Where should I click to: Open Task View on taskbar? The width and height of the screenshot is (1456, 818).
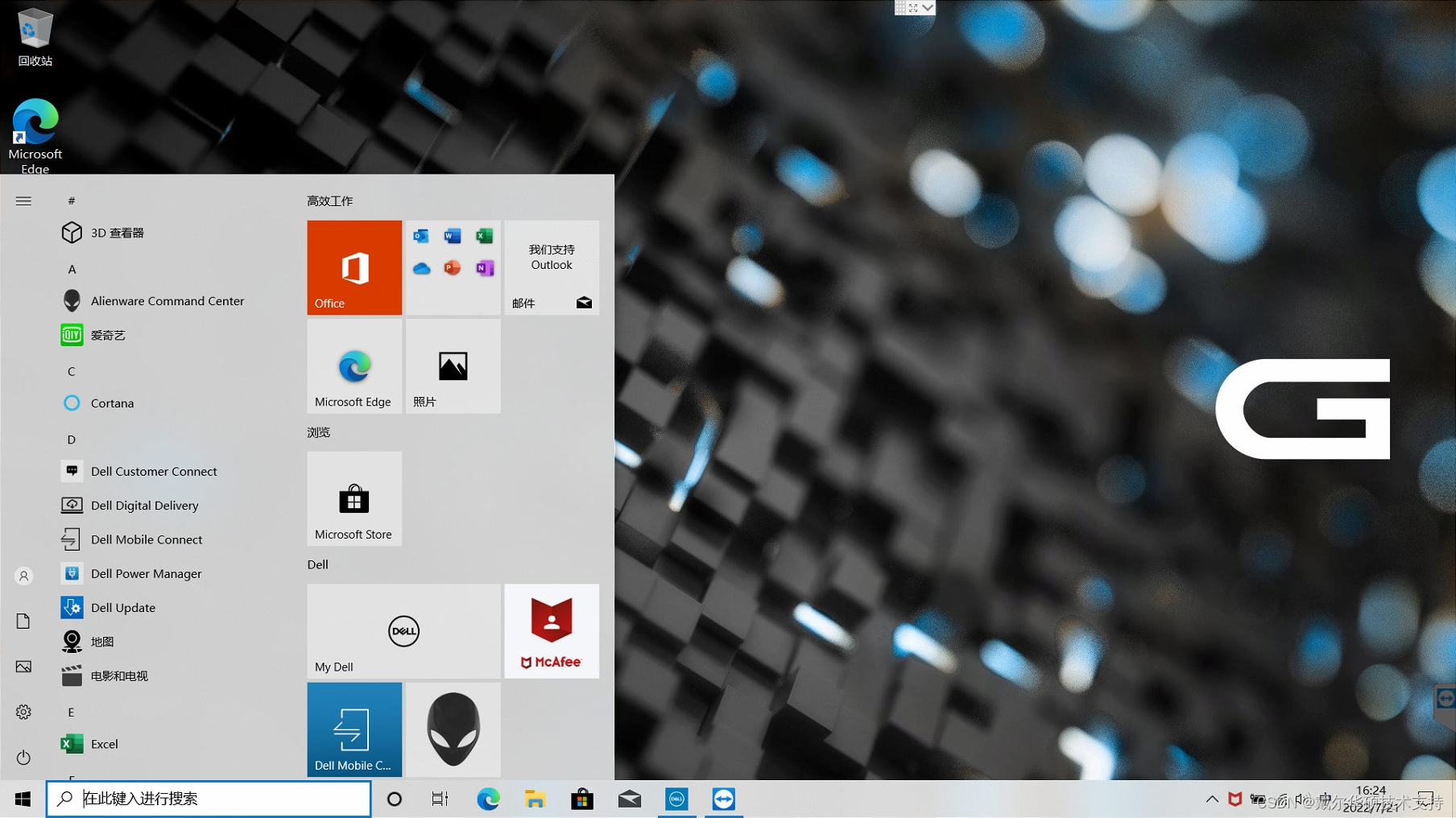pos(440,799)
